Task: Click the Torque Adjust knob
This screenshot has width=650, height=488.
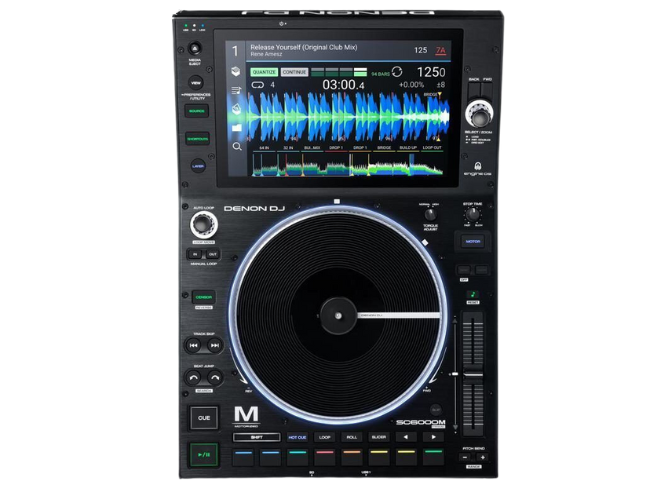Action: (x=430, y=214)
